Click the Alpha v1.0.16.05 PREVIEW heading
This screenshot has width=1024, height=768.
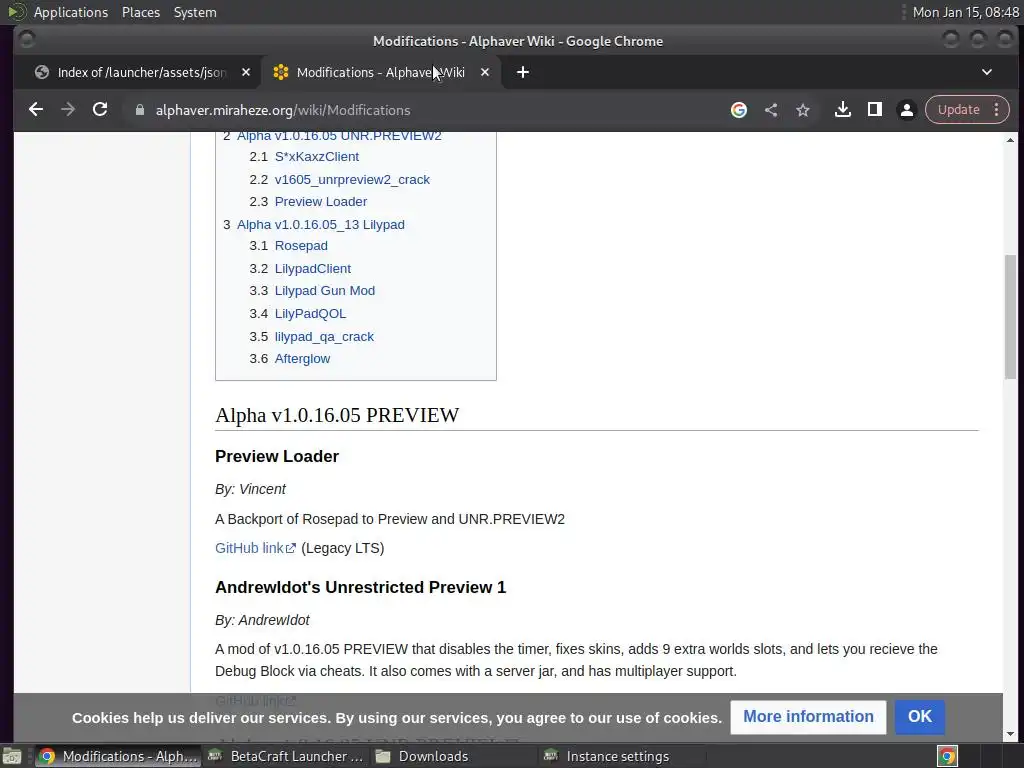pyautogui.click(x=337, y=415)
